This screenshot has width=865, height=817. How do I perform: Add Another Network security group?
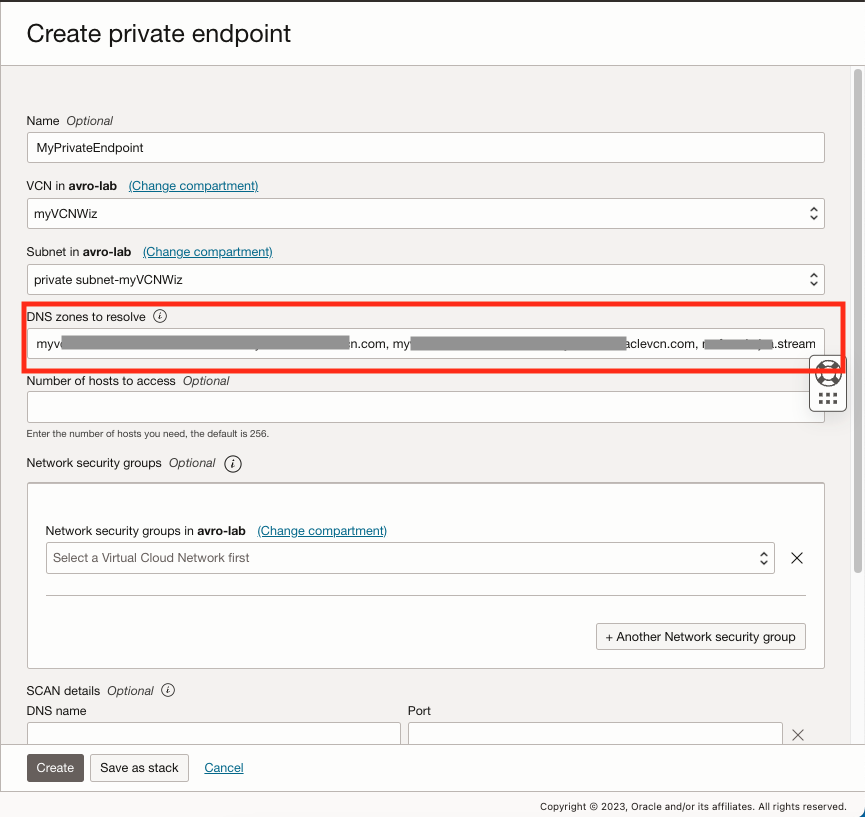[x=700, y=637]
